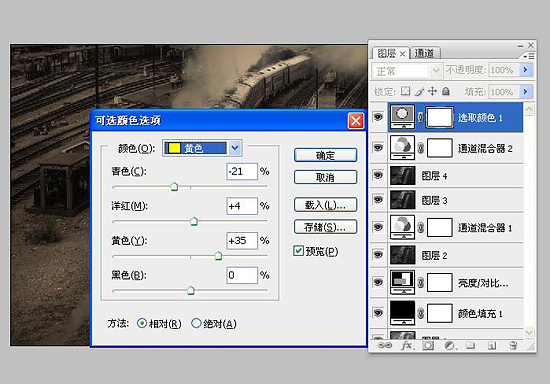This screenshot has width=550, height=384.
Task: Hide the 通道混合器 1 layer
Action: coord(378,227)
